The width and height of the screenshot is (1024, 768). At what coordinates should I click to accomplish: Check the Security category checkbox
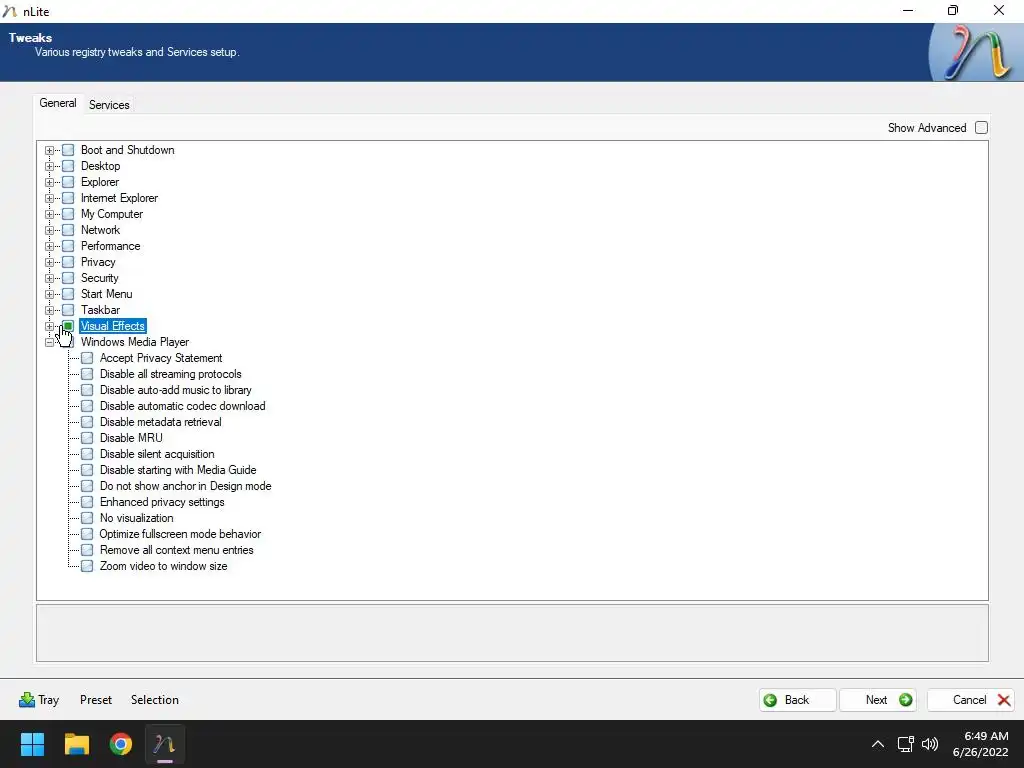(68, 278)
